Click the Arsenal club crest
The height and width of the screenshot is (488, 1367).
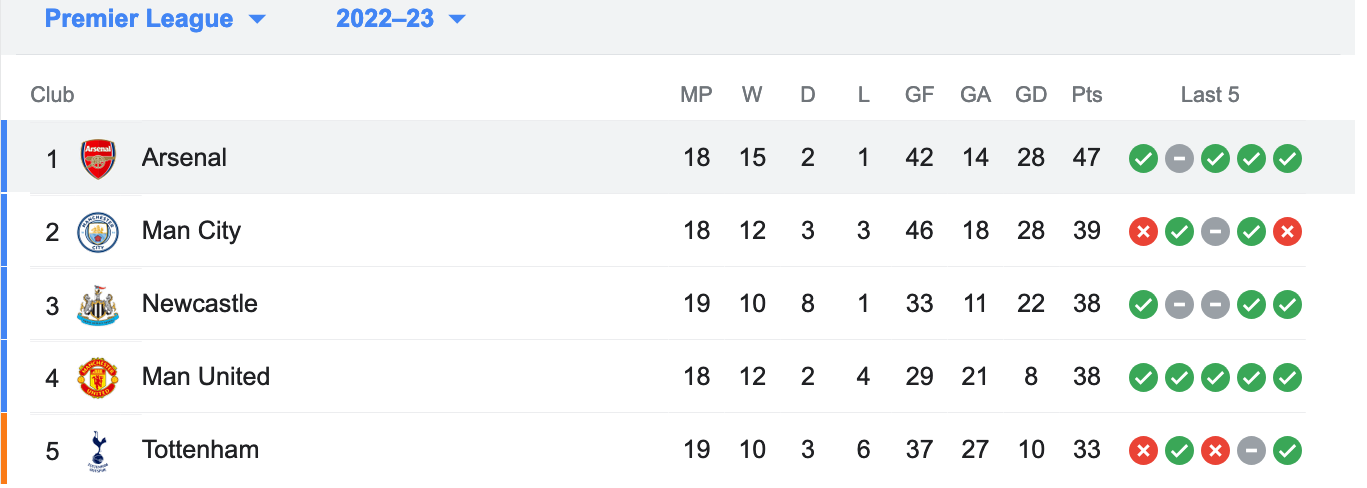[98, 158]
